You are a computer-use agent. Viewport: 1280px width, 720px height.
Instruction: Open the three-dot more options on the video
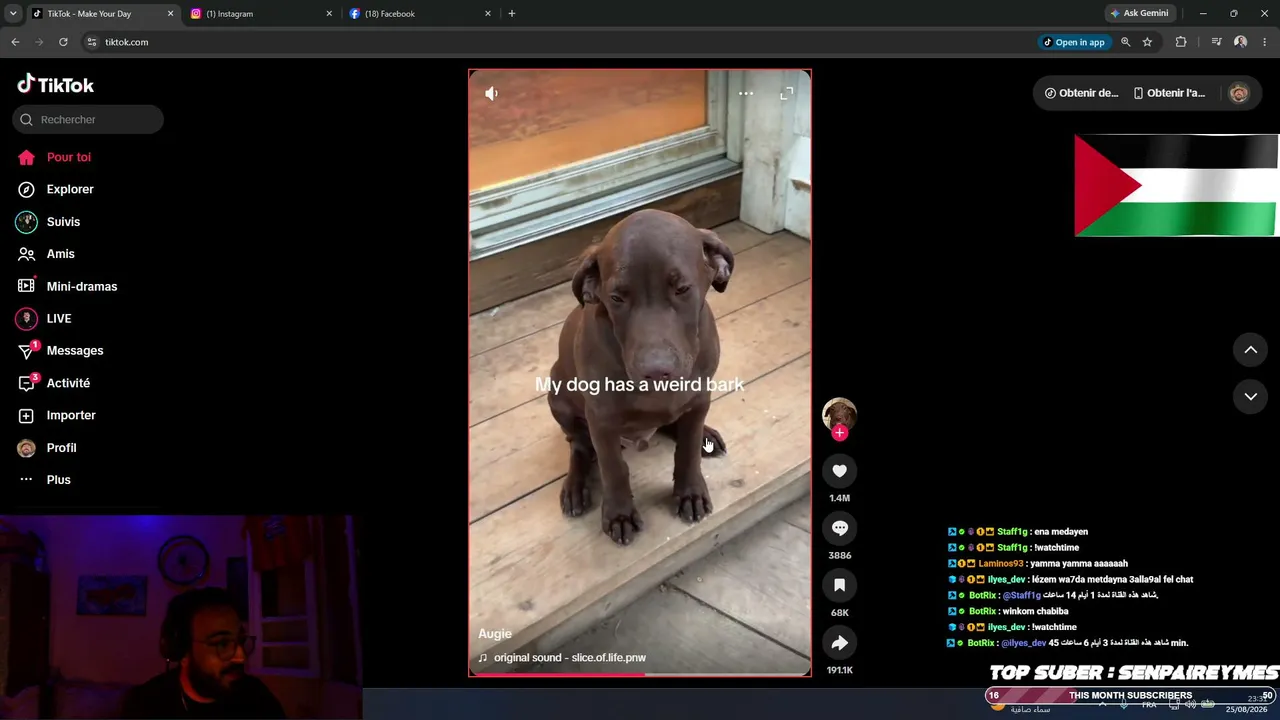point(746,93)
